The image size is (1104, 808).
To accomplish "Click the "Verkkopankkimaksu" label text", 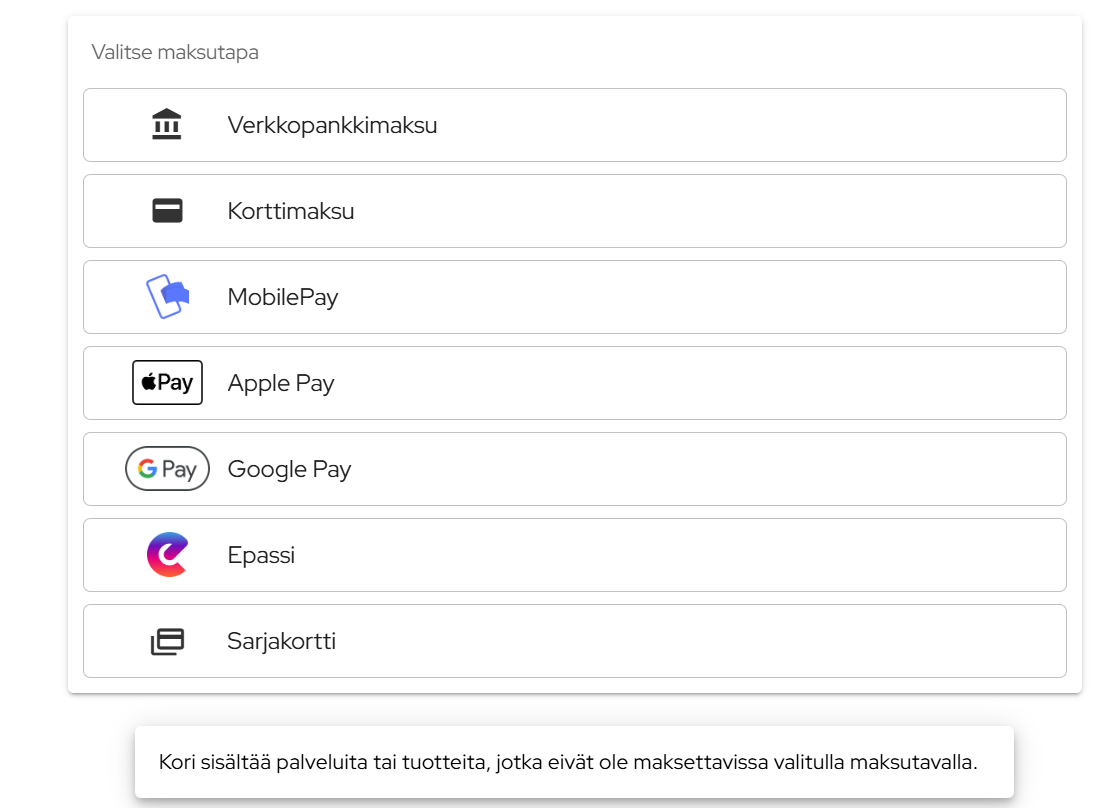I will tap(332, 126).
